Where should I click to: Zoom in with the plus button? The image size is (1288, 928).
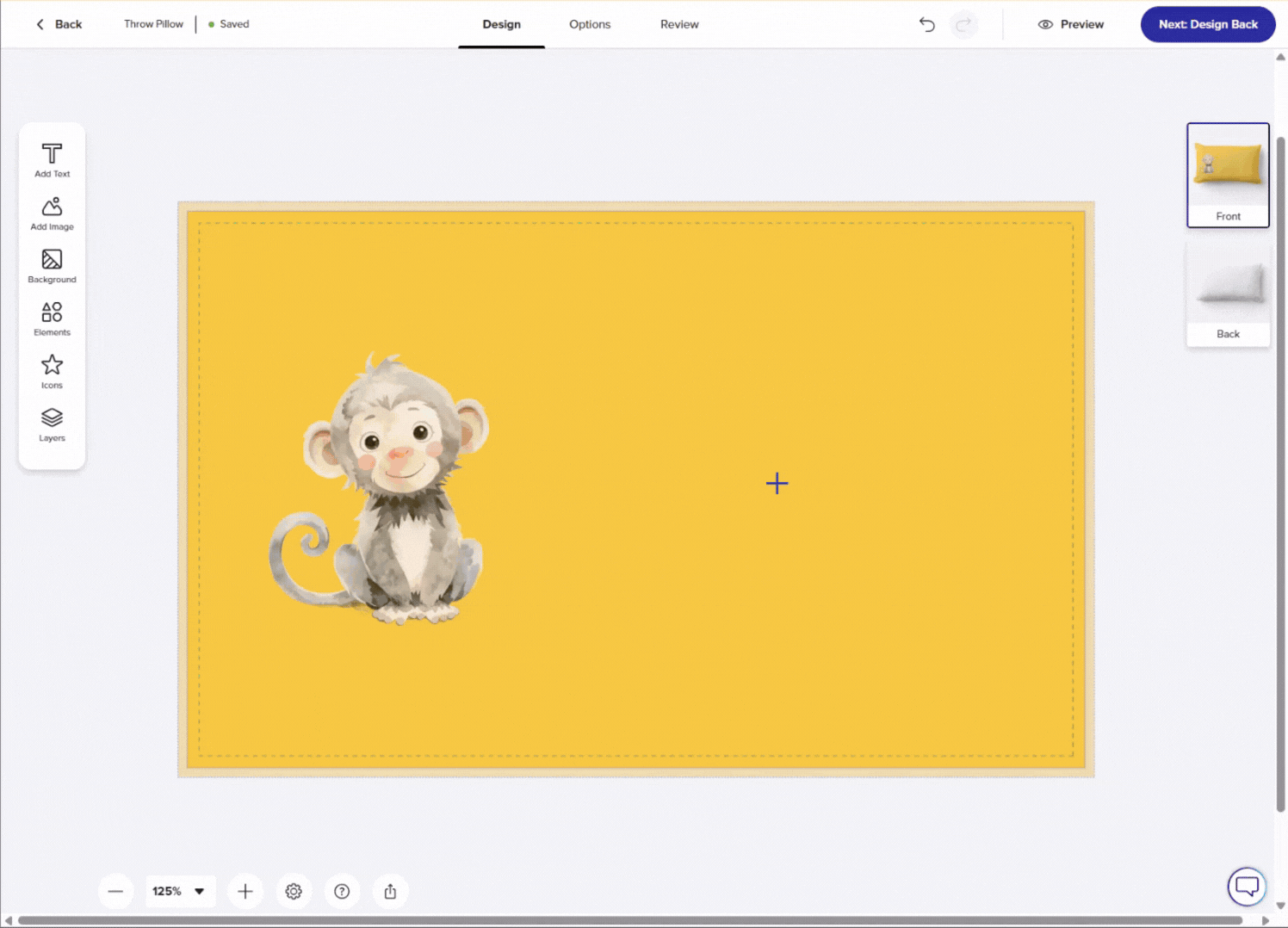245,891
